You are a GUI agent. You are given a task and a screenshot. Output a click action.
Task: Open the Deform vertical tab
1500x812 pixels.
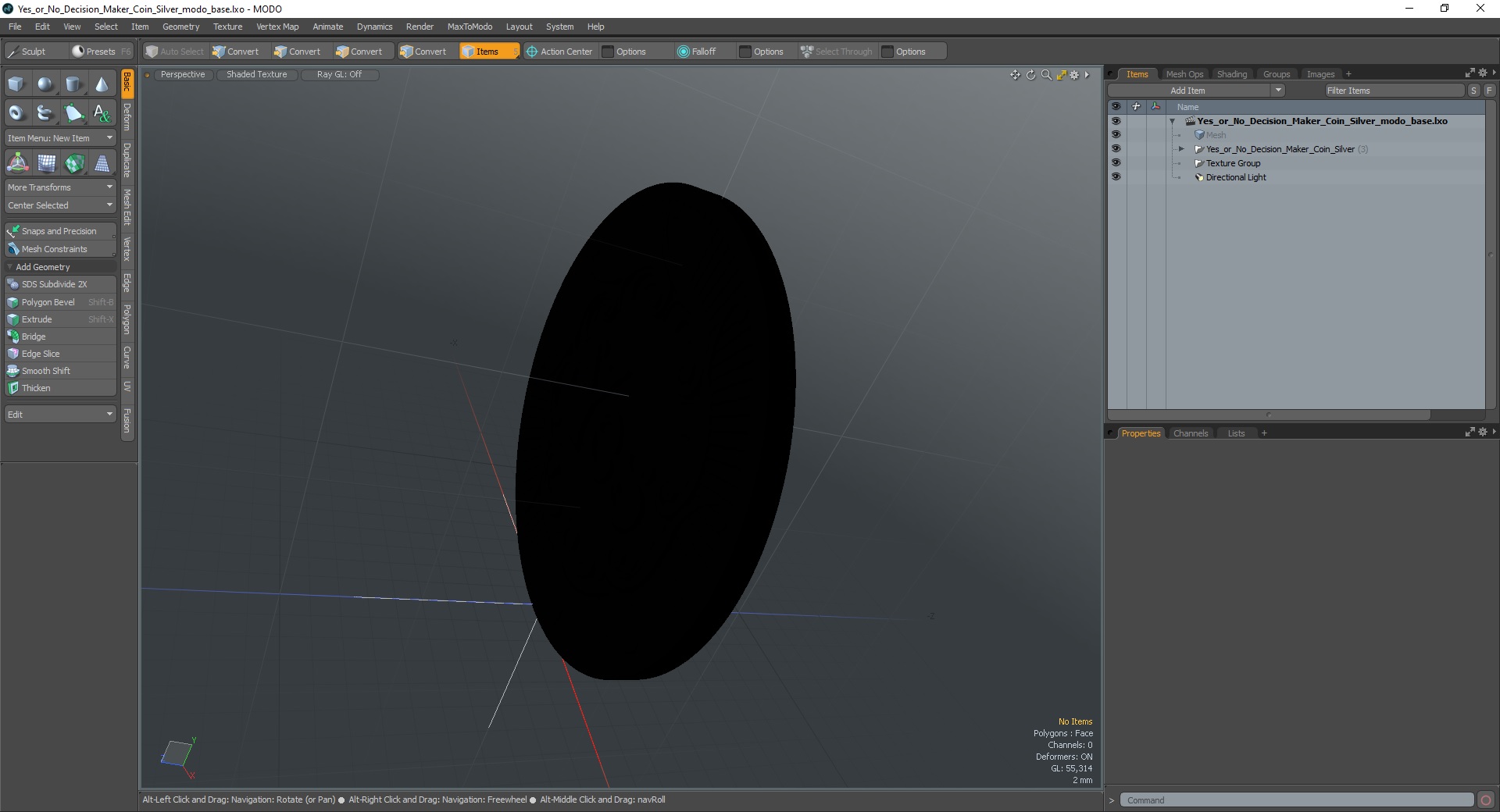pos(127,118)
